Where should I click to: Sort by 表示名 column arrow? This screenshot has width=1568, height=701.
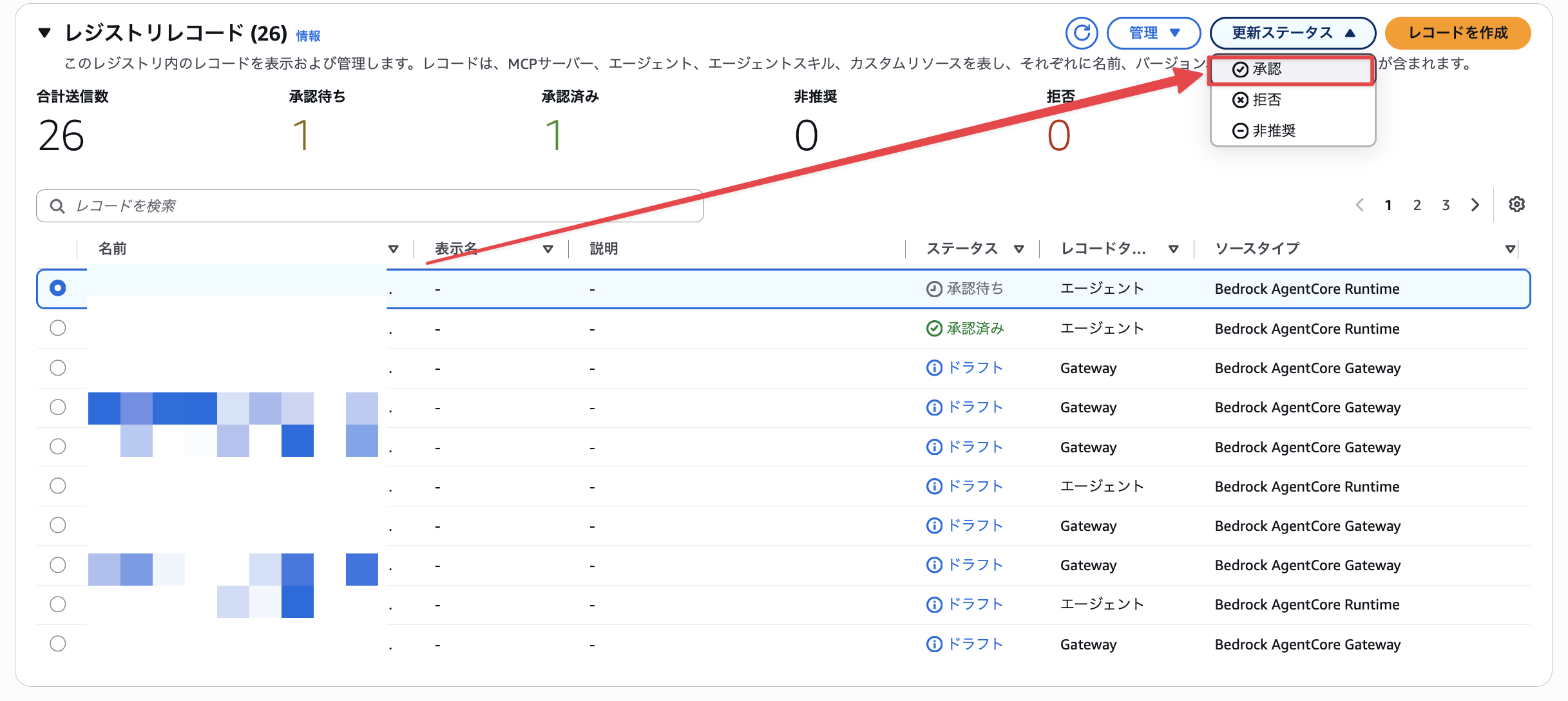pyautogui.click(x=548, y=249)
